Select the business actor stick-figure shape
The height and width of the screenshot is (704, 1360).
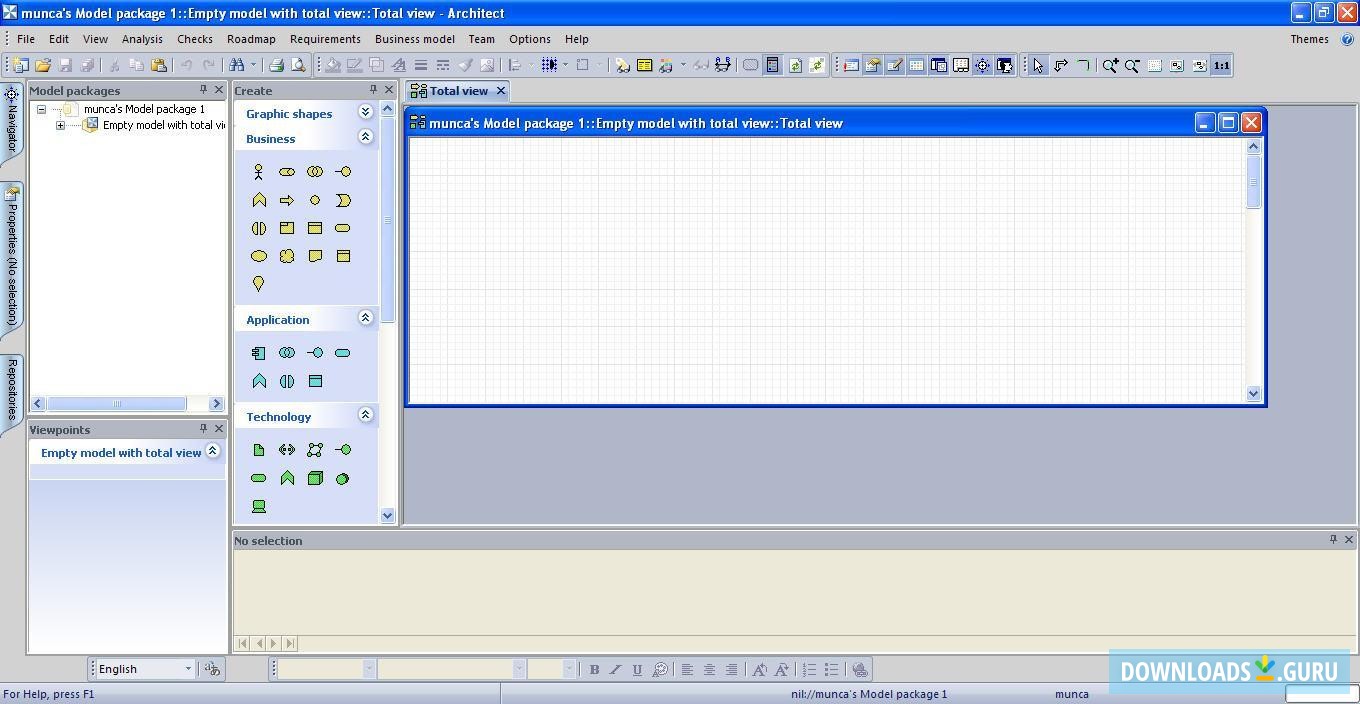[258, 172]
